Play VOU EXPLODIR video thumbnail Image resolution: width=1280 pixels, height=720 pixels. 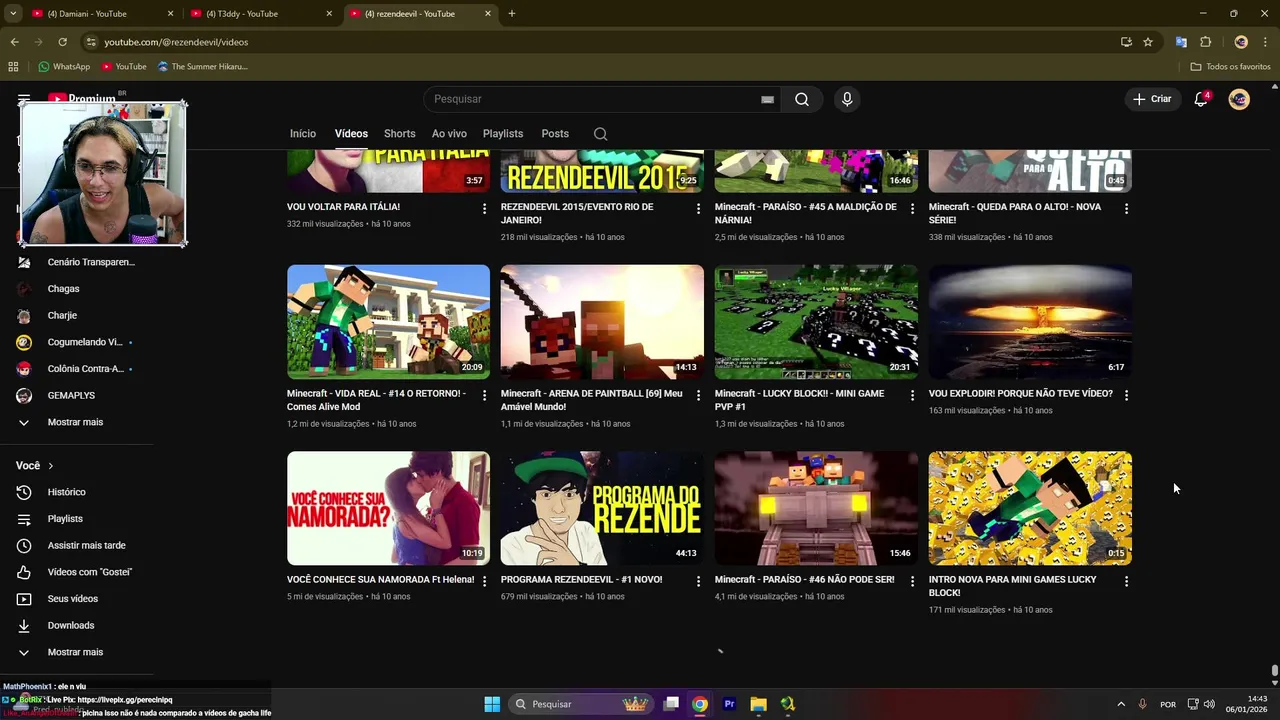[1030, 321]
